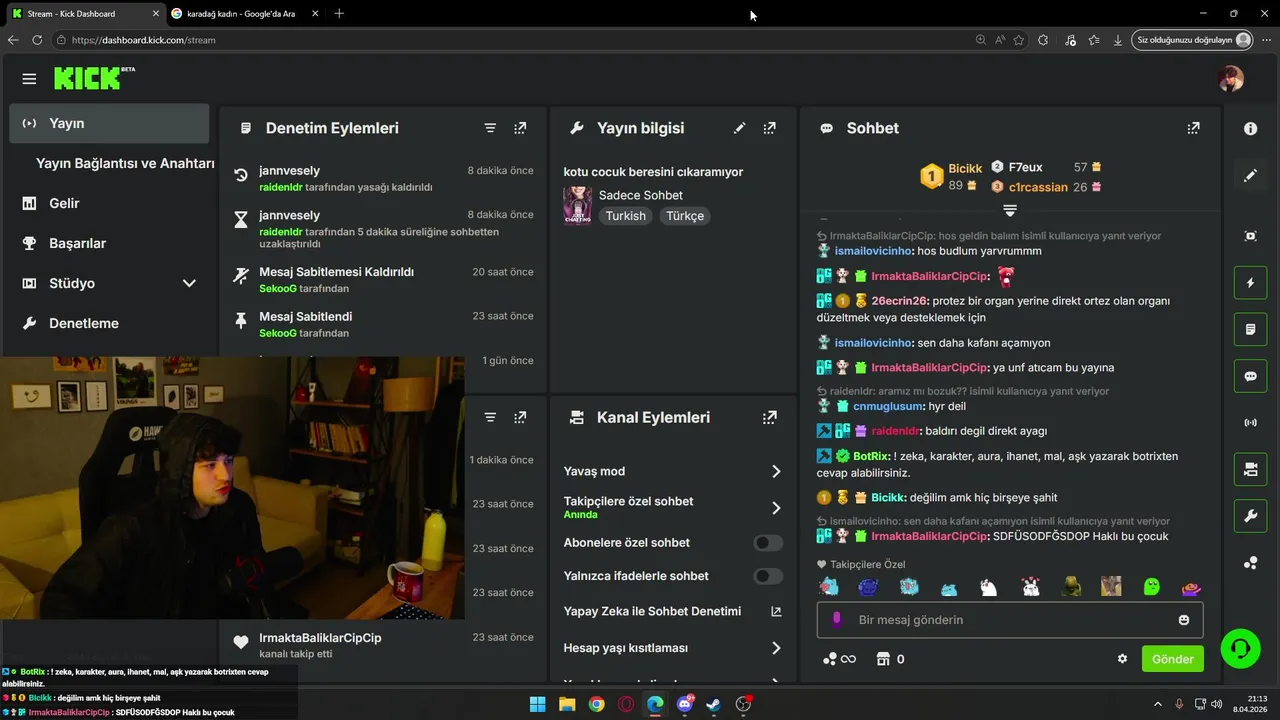Insert the bunny with hearts emote

(1030, 586)
